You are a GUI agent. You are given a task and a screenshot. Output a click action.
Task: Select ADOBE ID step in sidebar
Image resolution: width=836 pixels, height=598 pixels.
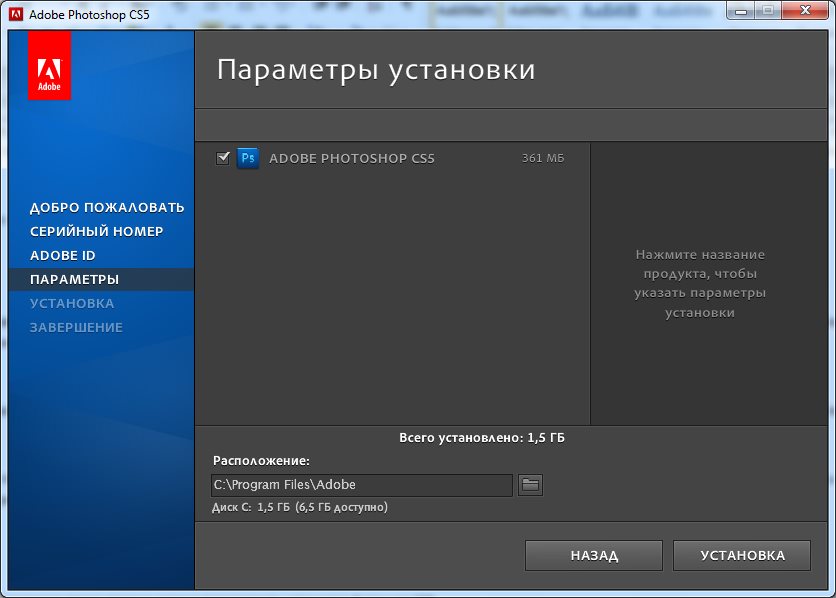(x=63, y=255)
